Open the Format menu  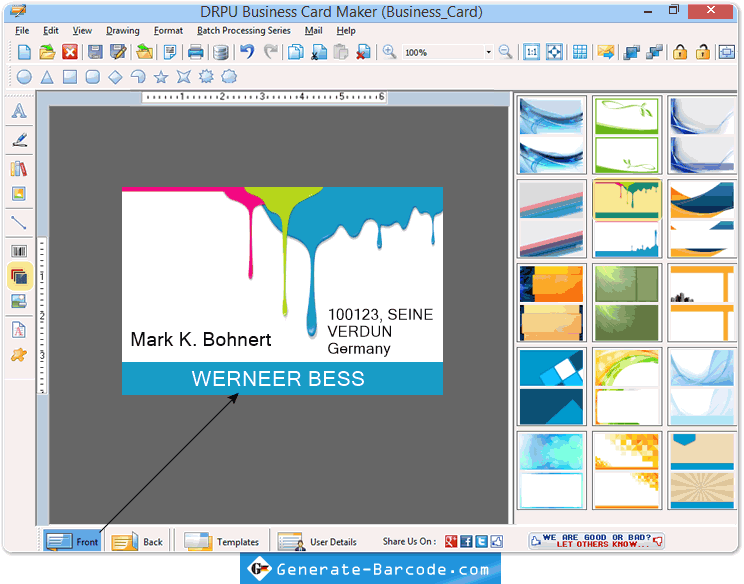click(168, 30)
